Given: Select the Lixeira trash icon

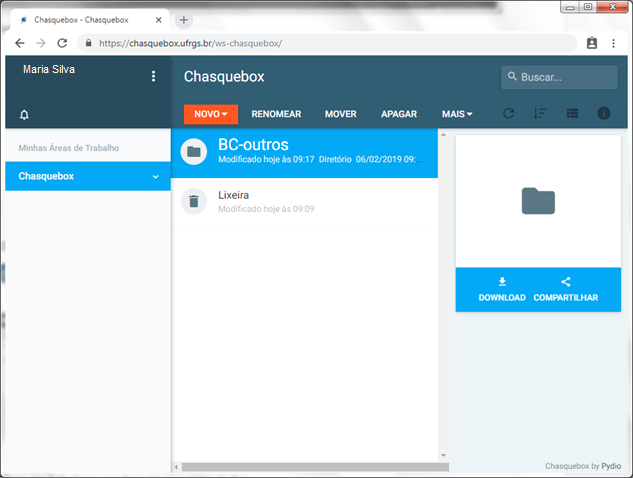Looking at the screenshot, I should (x=194, y=201).
